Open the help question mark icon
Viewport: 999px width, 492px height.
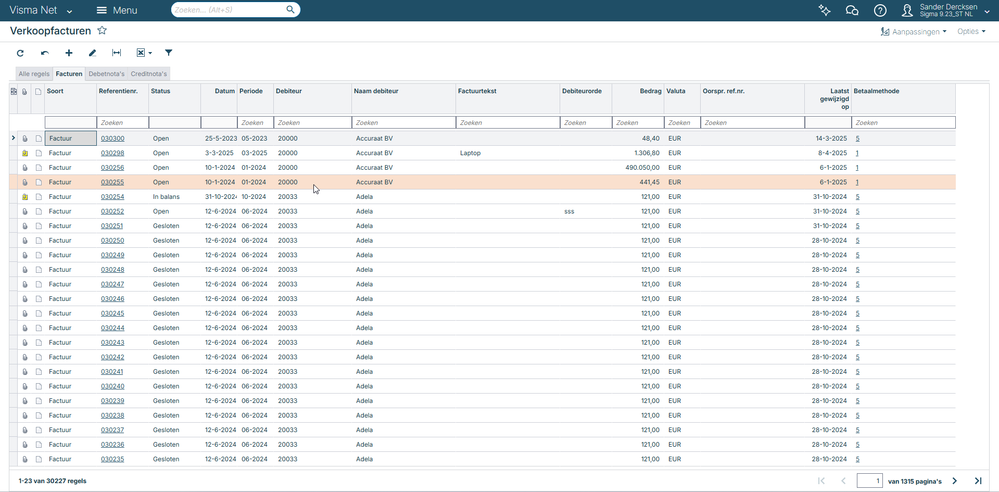click(880, 10)
